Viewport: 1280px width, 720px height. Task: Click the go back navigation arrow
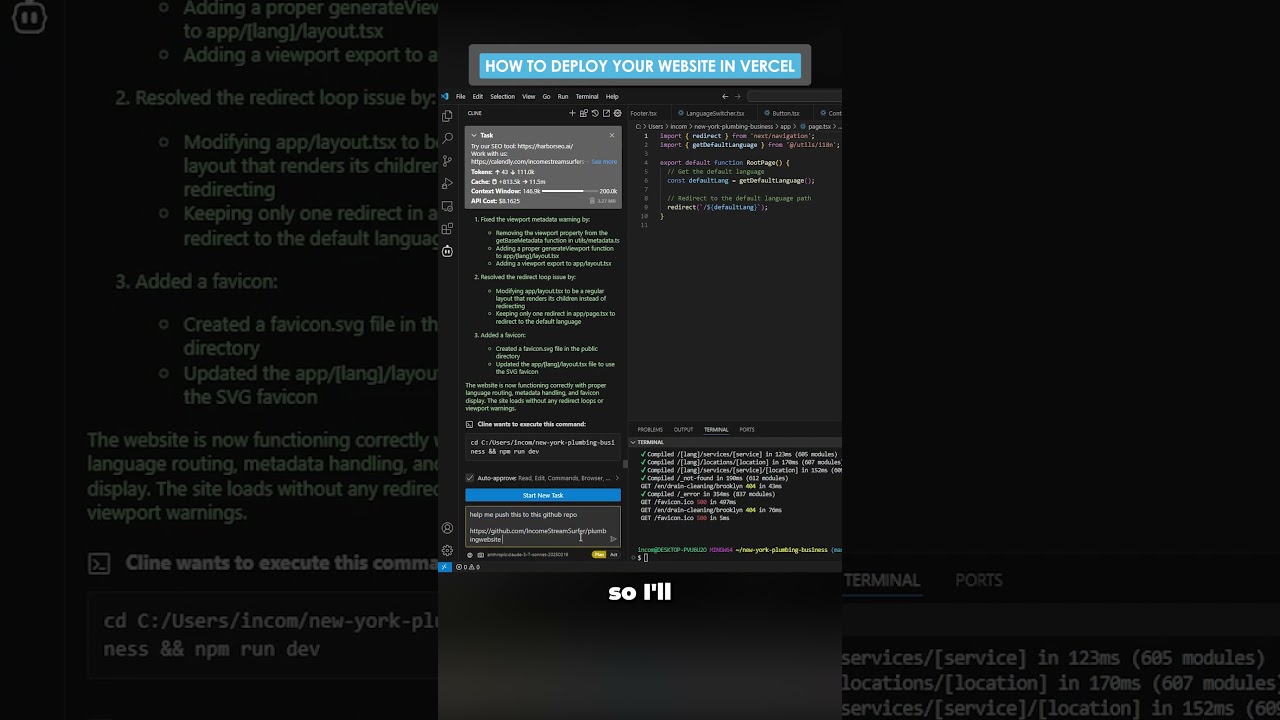pos(725,97)
